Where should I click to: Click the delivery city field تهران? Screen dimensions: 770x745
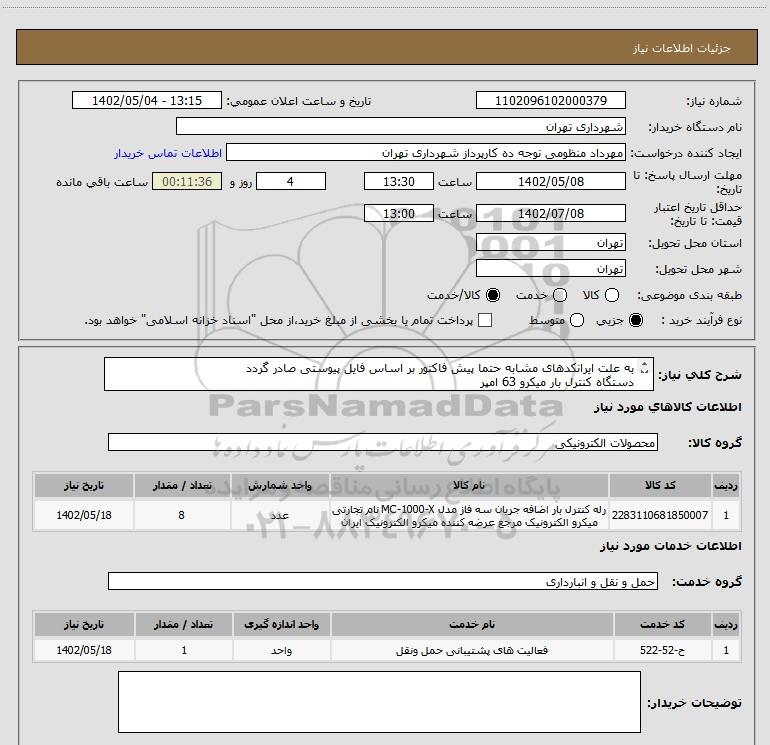point(550,268)
